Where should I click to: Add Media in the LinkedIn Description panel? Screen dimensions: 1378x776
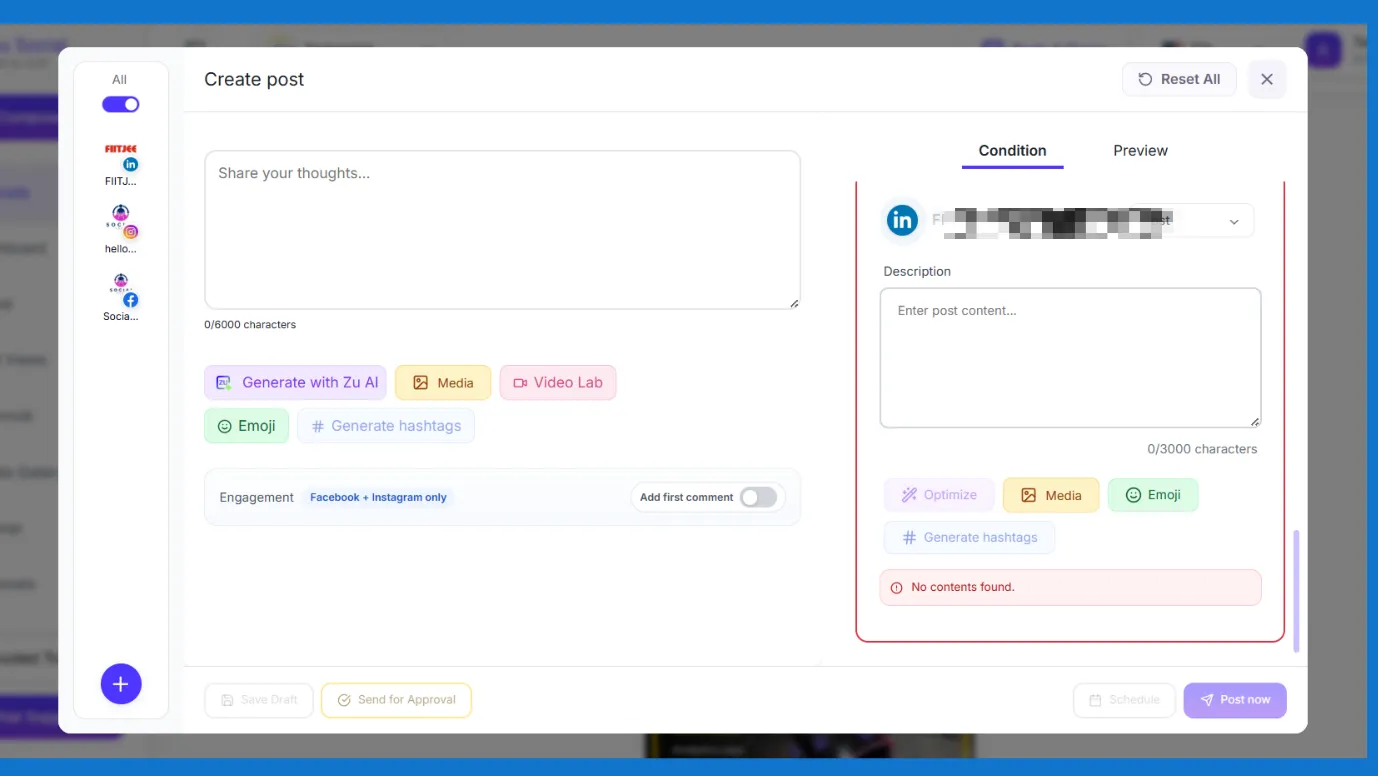(x=1051, y=495)
